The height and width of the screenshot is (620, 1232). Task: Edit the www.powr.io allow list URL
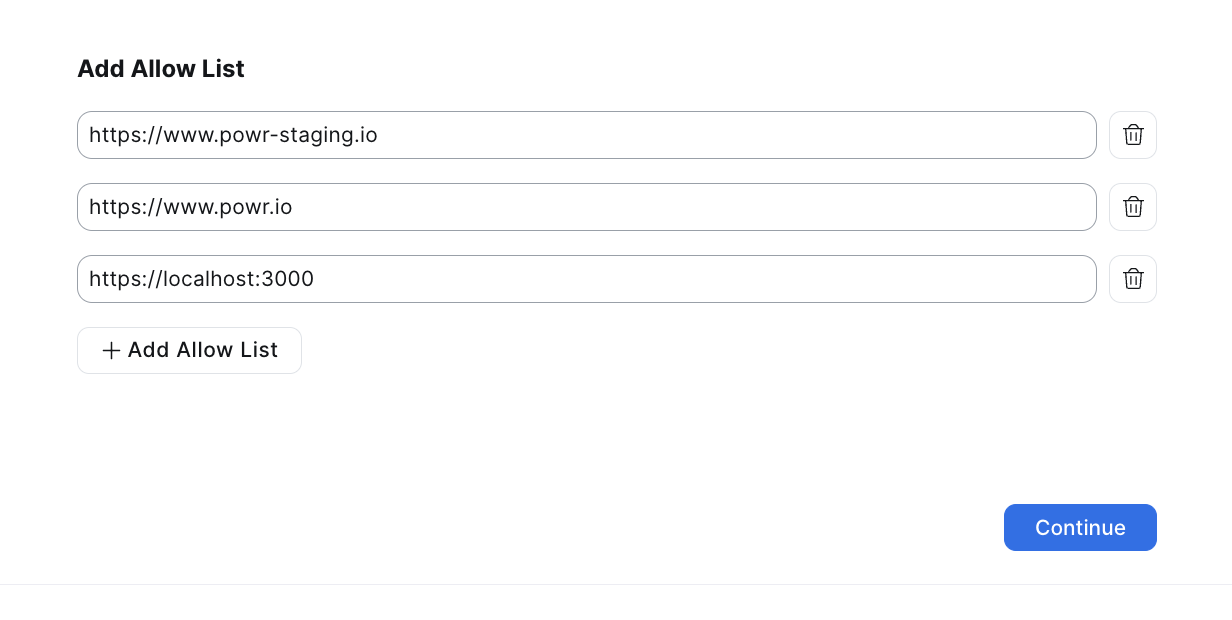586,207
